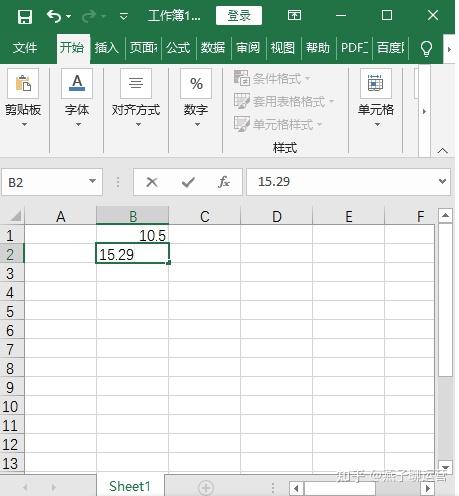Click the Redo icon
459x496 pixels.
[x=89, y=16]
